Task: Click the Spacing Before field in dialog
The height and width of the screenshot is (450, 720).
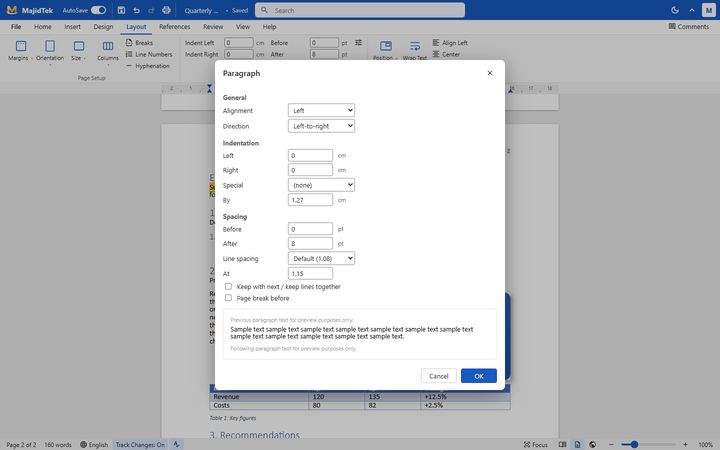Action: (310, 229)
